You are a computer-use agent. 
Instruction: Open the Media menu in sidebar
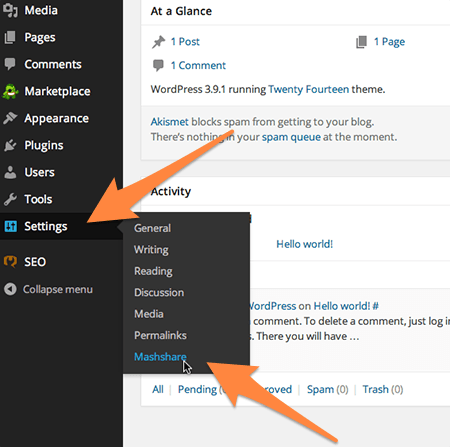point(41,10)
